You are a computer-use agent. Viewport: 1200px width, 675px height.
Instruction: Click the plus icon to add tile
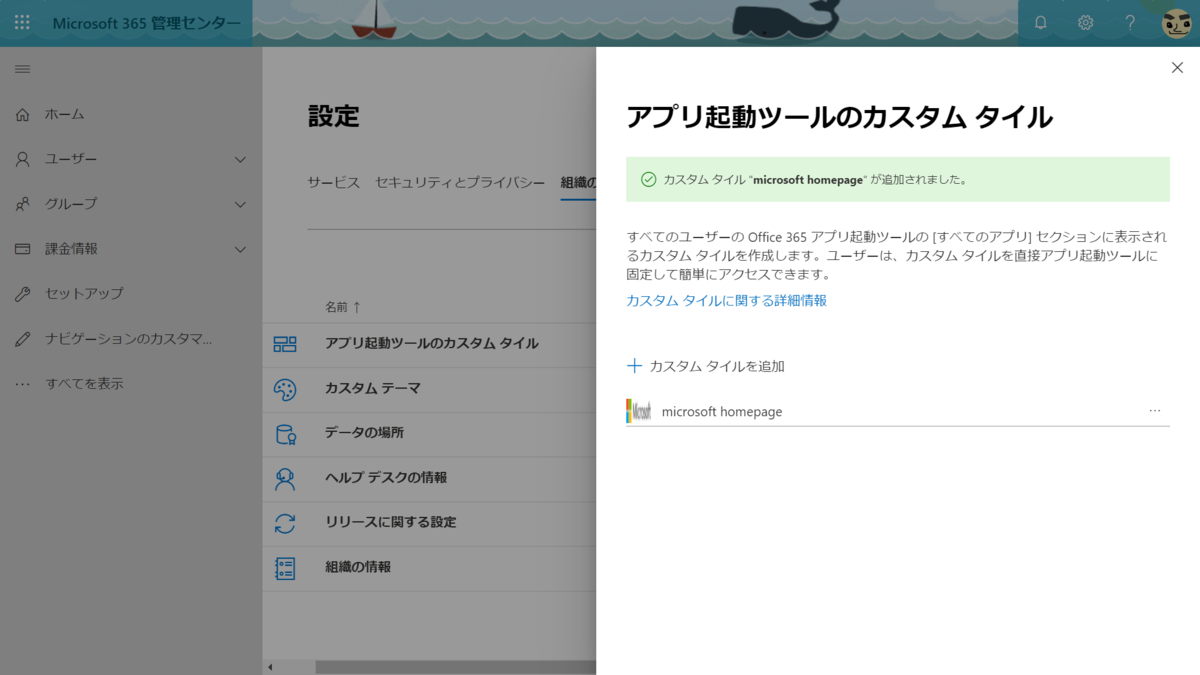[x=634, y=366]
